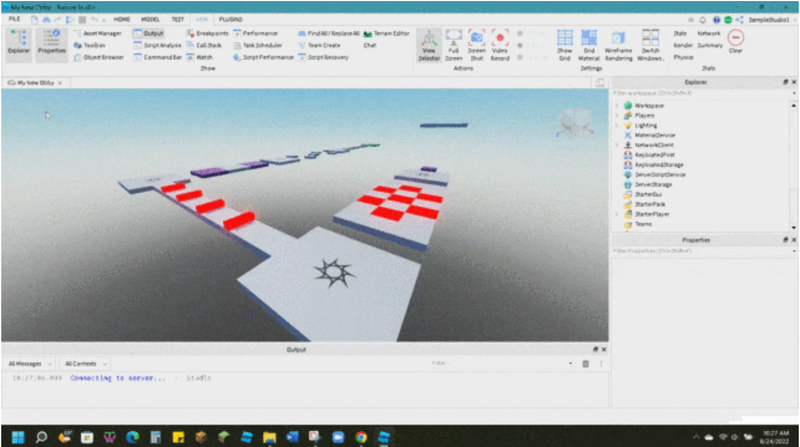Switch to the TEST ribbon tab
800x447 pixels.
coord(177,19)
